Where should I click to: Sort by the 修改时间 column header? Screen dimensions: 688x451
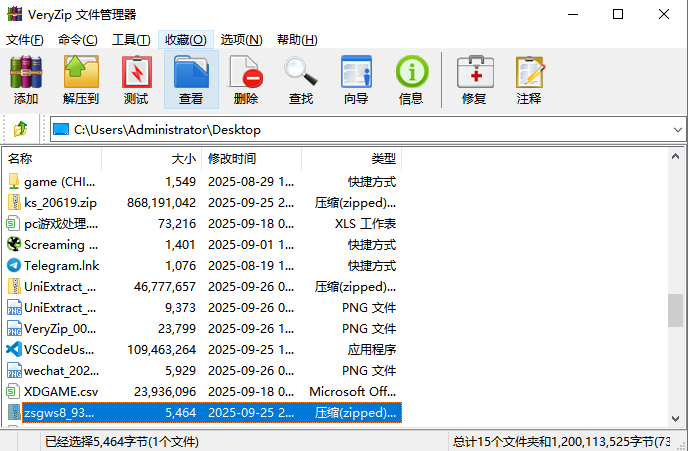click(x=251, y=159)
